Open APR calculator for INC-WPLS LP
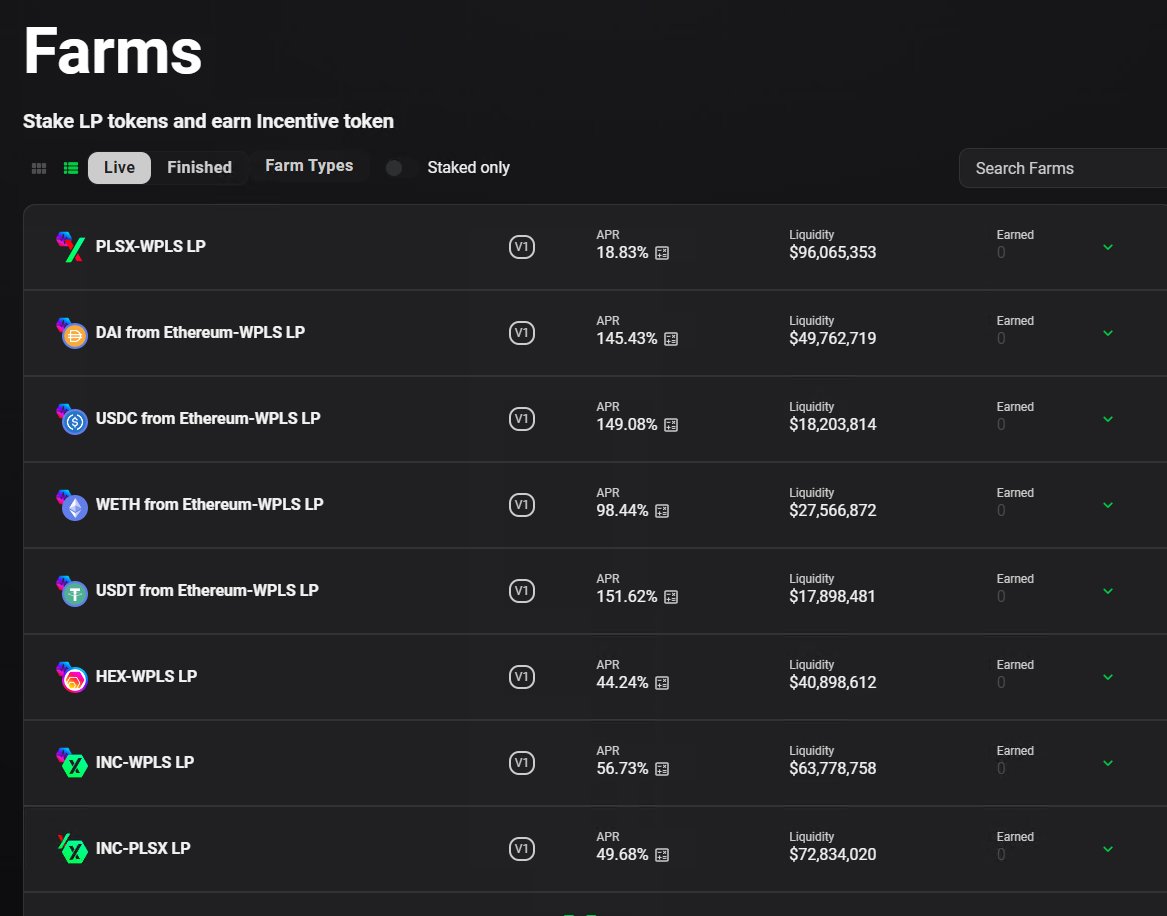Viewport: 1167px width, 916px height. 662,769
